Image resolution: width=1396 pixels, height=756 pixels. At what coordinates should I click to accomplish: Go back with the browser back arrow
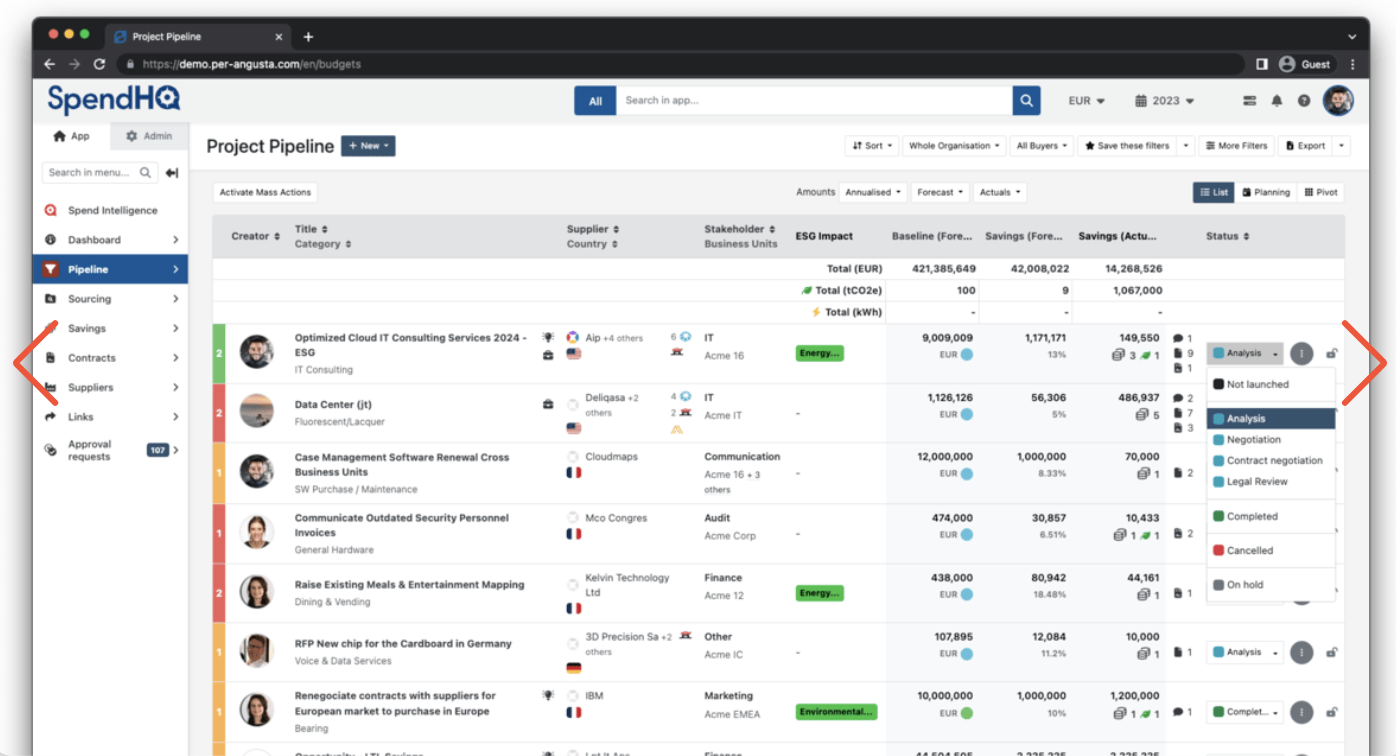(x=50, y=64)
